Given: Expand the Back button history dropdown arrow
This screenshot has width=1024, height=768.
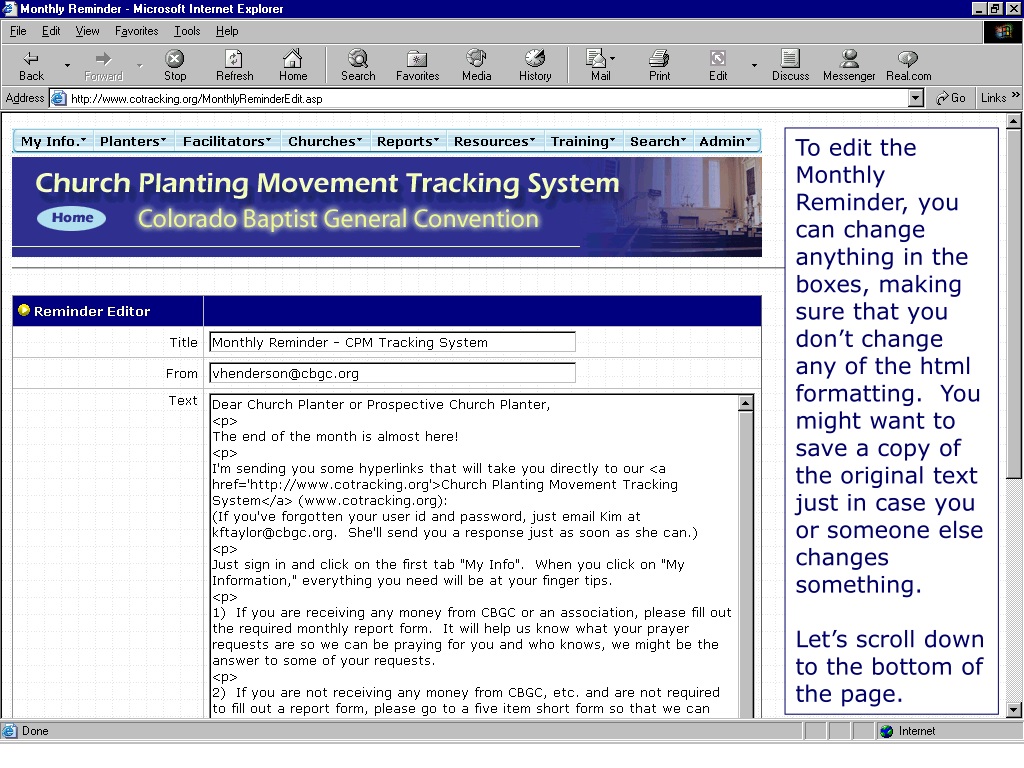Looking at the screenshot, I should tap(67, 65).
